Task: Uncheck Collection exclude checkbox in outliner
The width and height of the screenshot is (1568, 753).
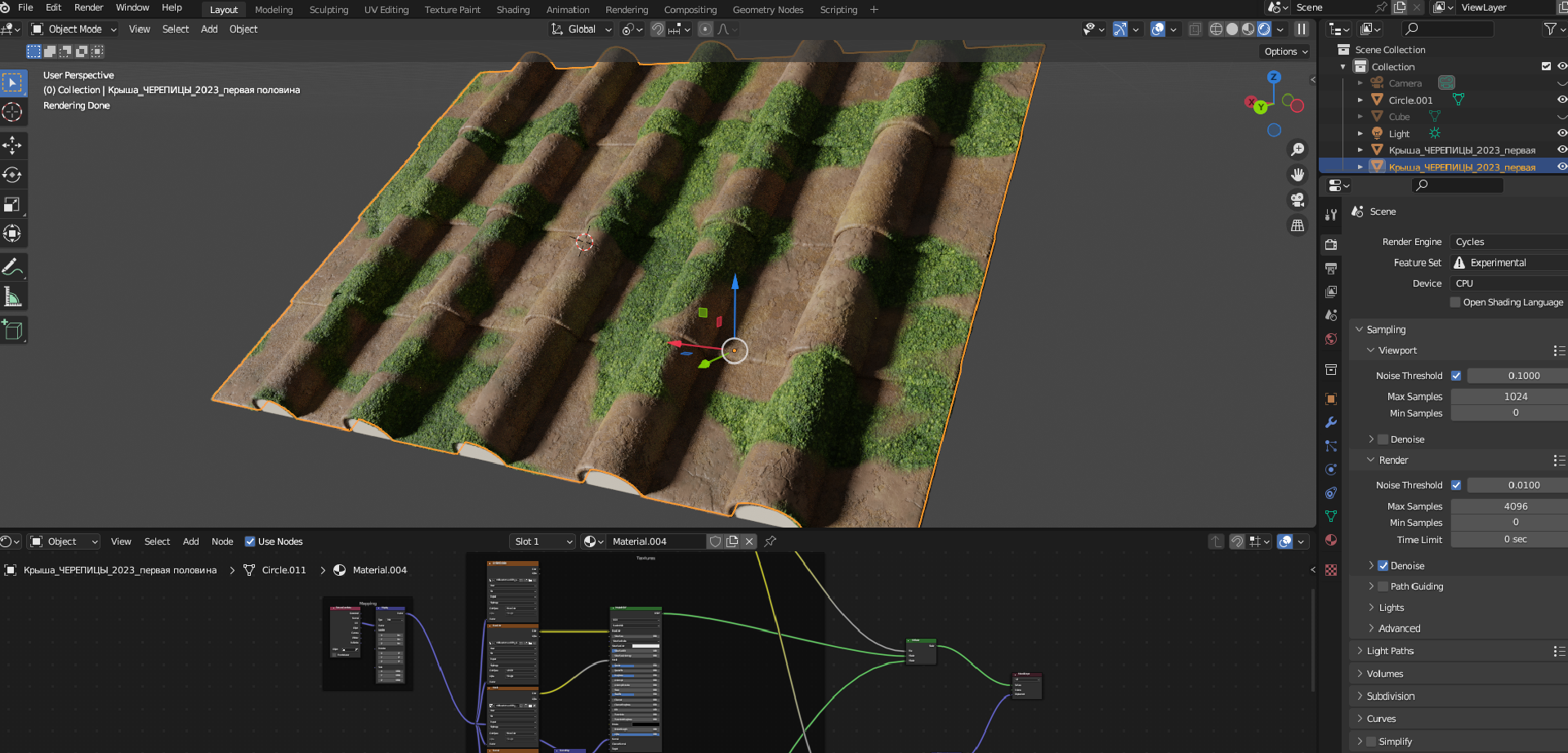Action: click(x=1546, y=66)
